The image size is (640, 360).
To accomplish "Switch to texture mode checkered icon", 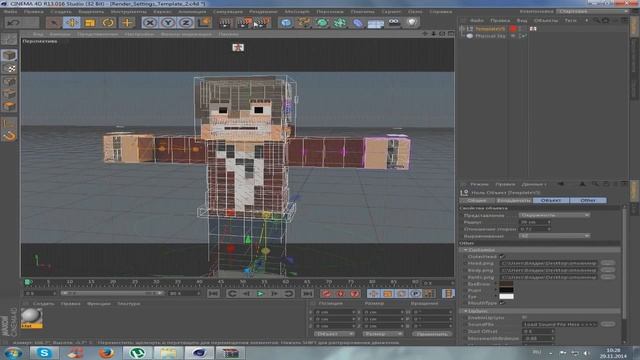I will pos(9,68).
